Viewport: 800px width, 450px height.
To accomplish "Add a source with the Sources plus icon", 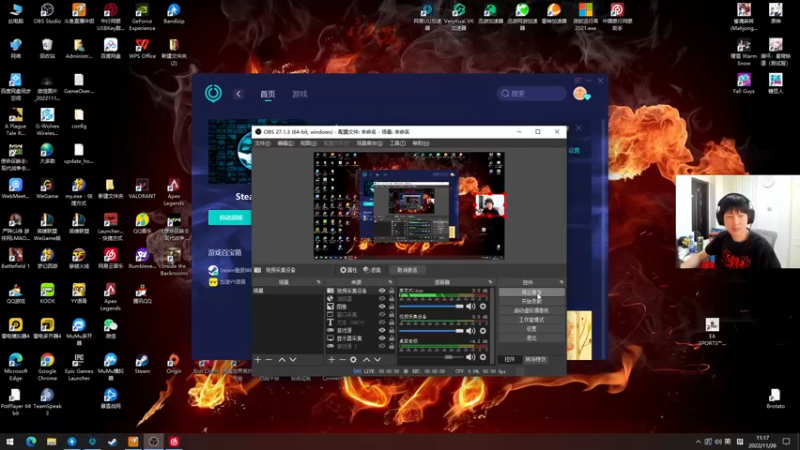I will 331,360.
